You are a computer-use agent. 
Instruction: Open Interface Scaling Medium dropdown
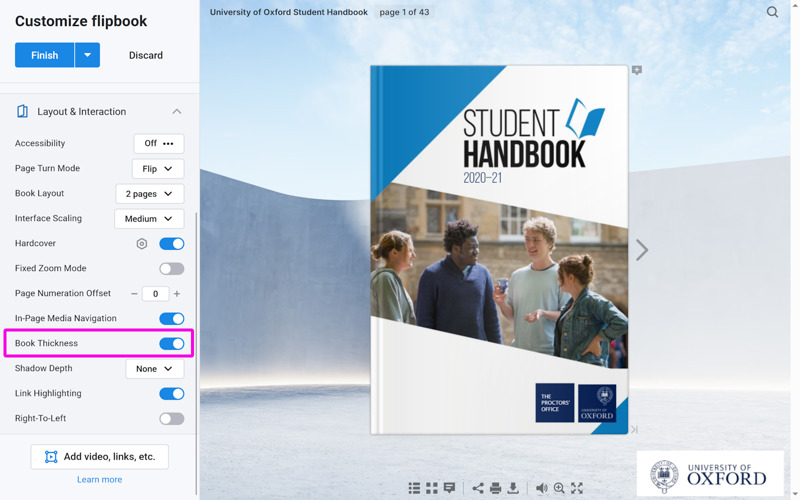tap(149, 219)
